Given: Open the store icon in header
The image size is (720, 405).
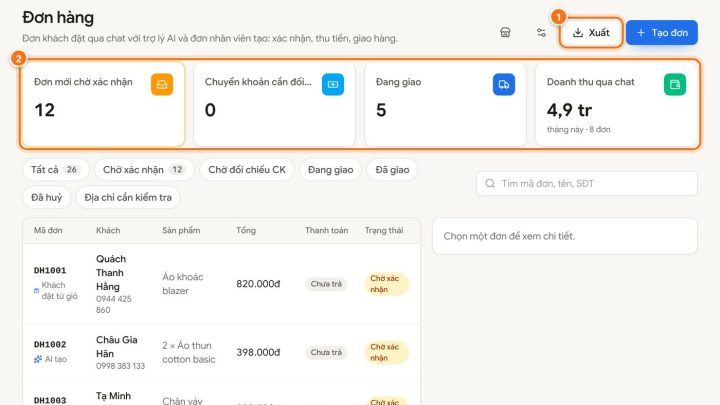Looking at the screenshot, I should tap(505, 33).
